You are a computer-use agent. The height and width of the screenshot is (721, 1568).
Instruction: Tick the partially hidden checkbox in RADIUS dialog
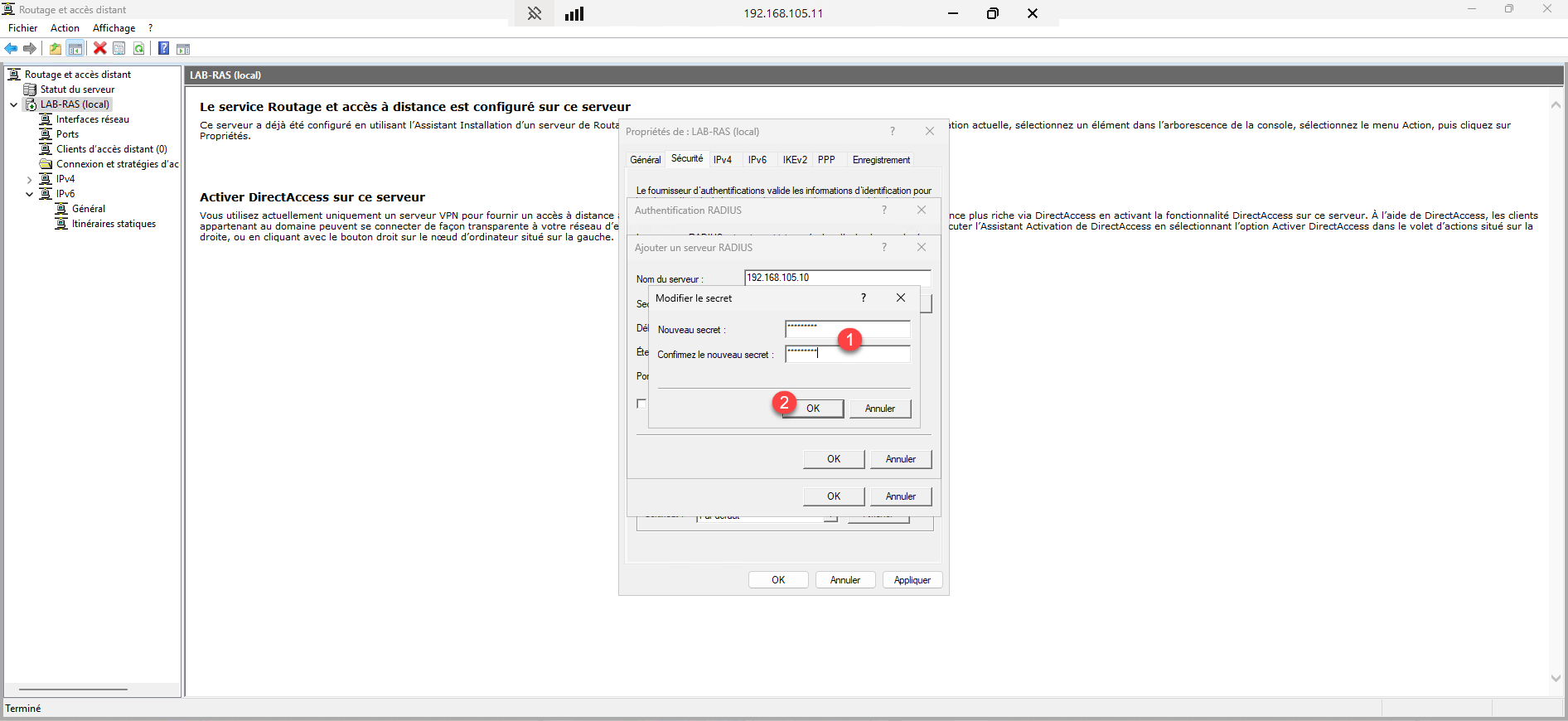641,404
